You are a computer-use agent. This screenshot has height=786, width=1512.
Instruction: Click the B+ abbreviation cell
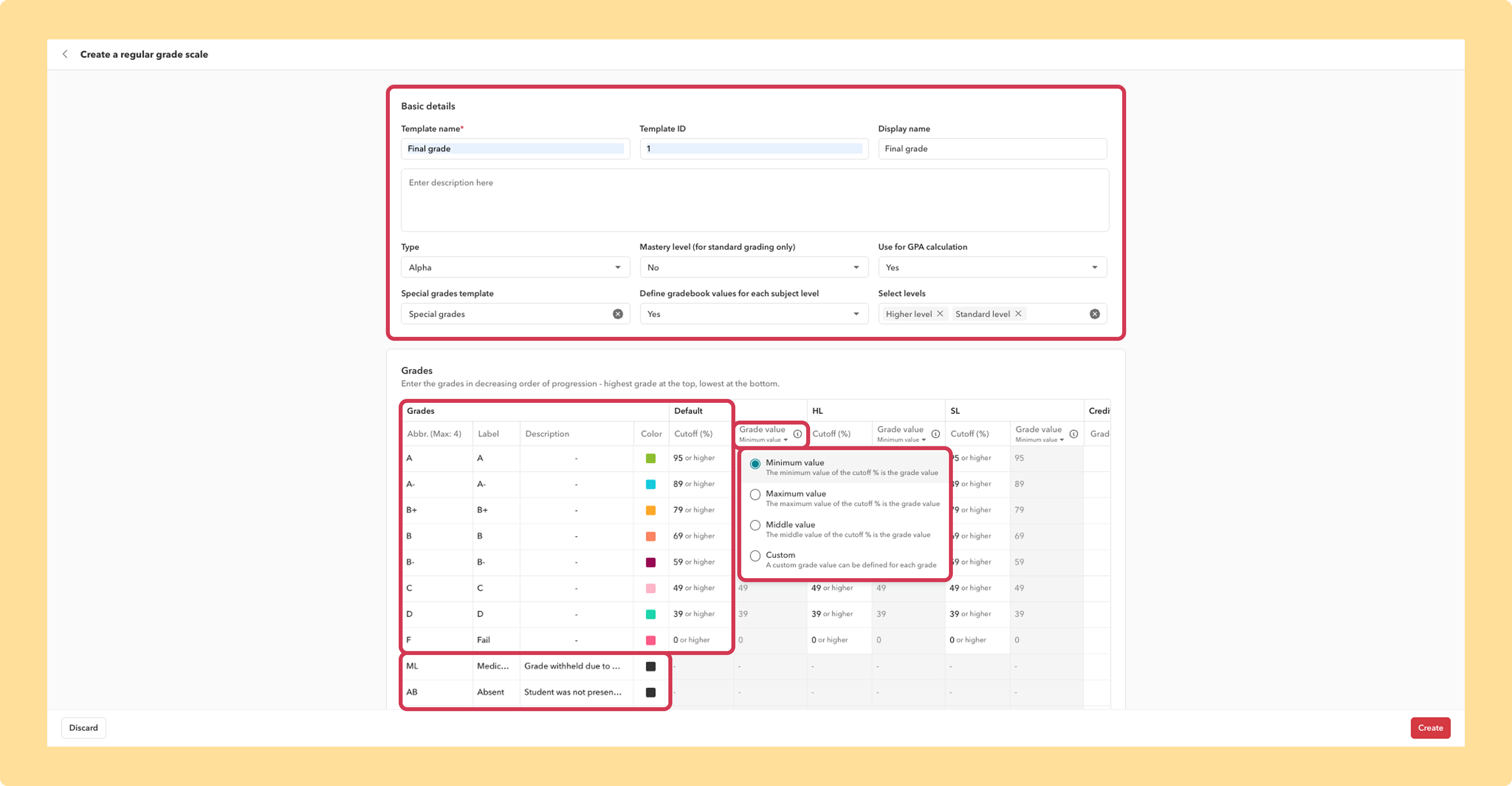click(x=437, y=510)
